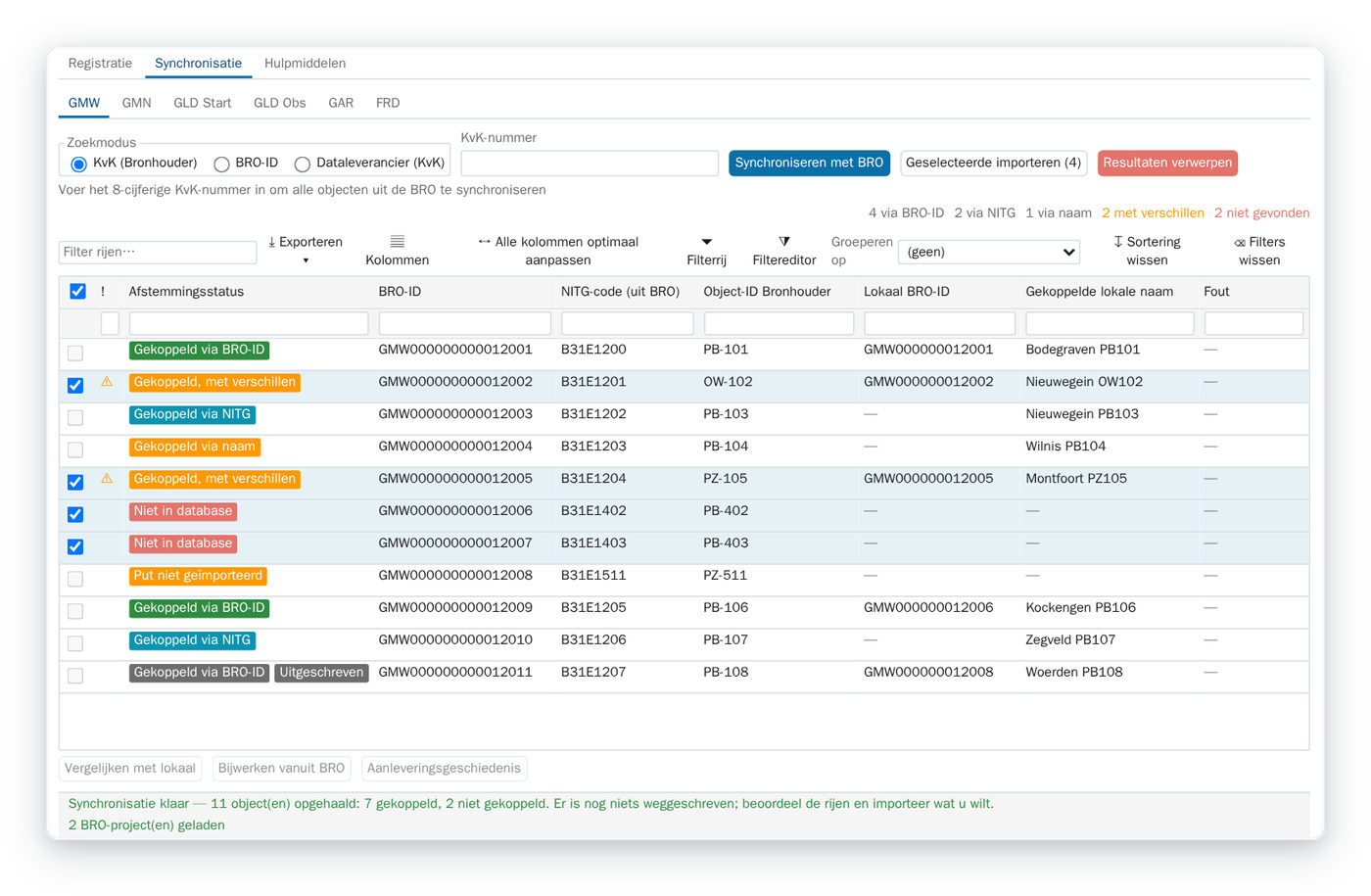
Task: Open the Groeperen op dropdown showing (geen)
Action: click(x=989, y=252)
